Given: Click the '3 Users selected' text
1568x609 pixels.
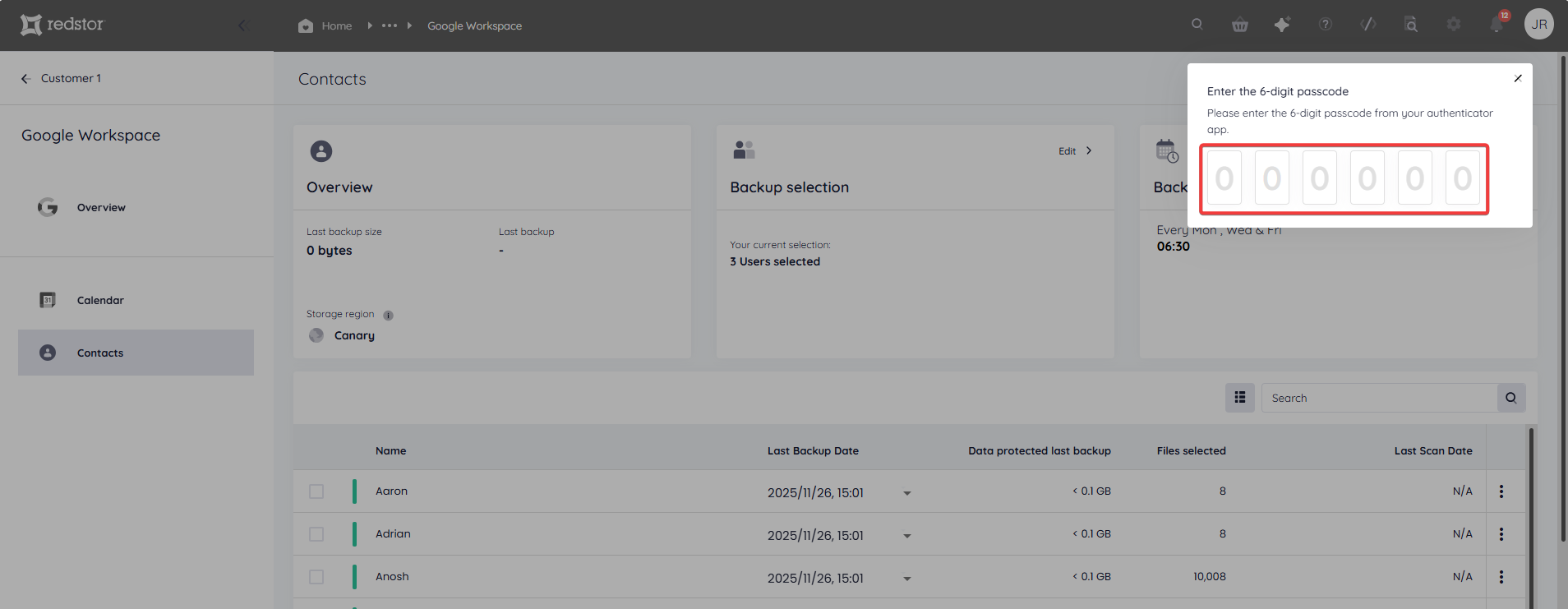Looking at the screenshot, I should [x=775, y=261].
